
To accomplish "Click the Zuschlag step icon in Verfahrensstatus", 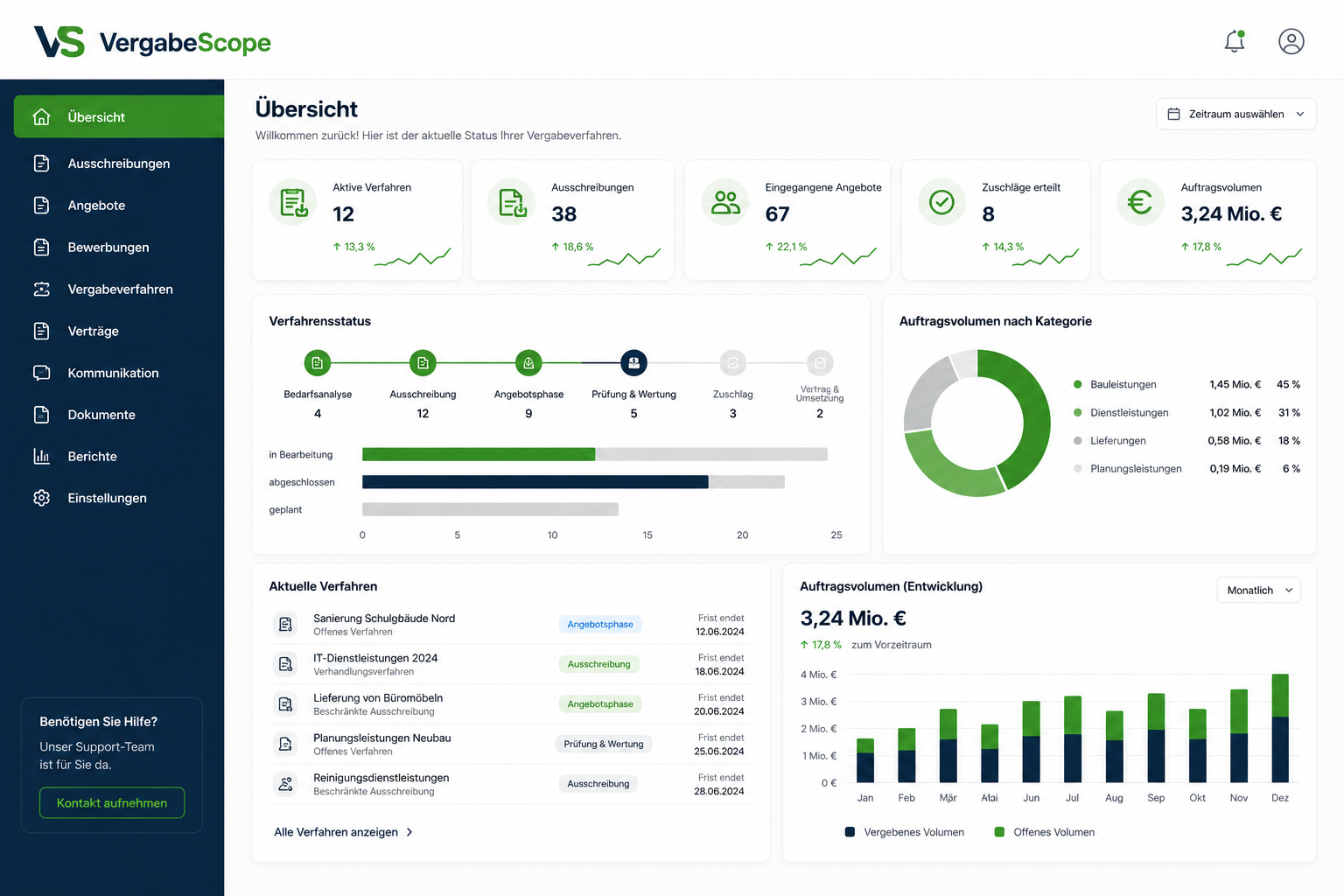I will 733,362.
